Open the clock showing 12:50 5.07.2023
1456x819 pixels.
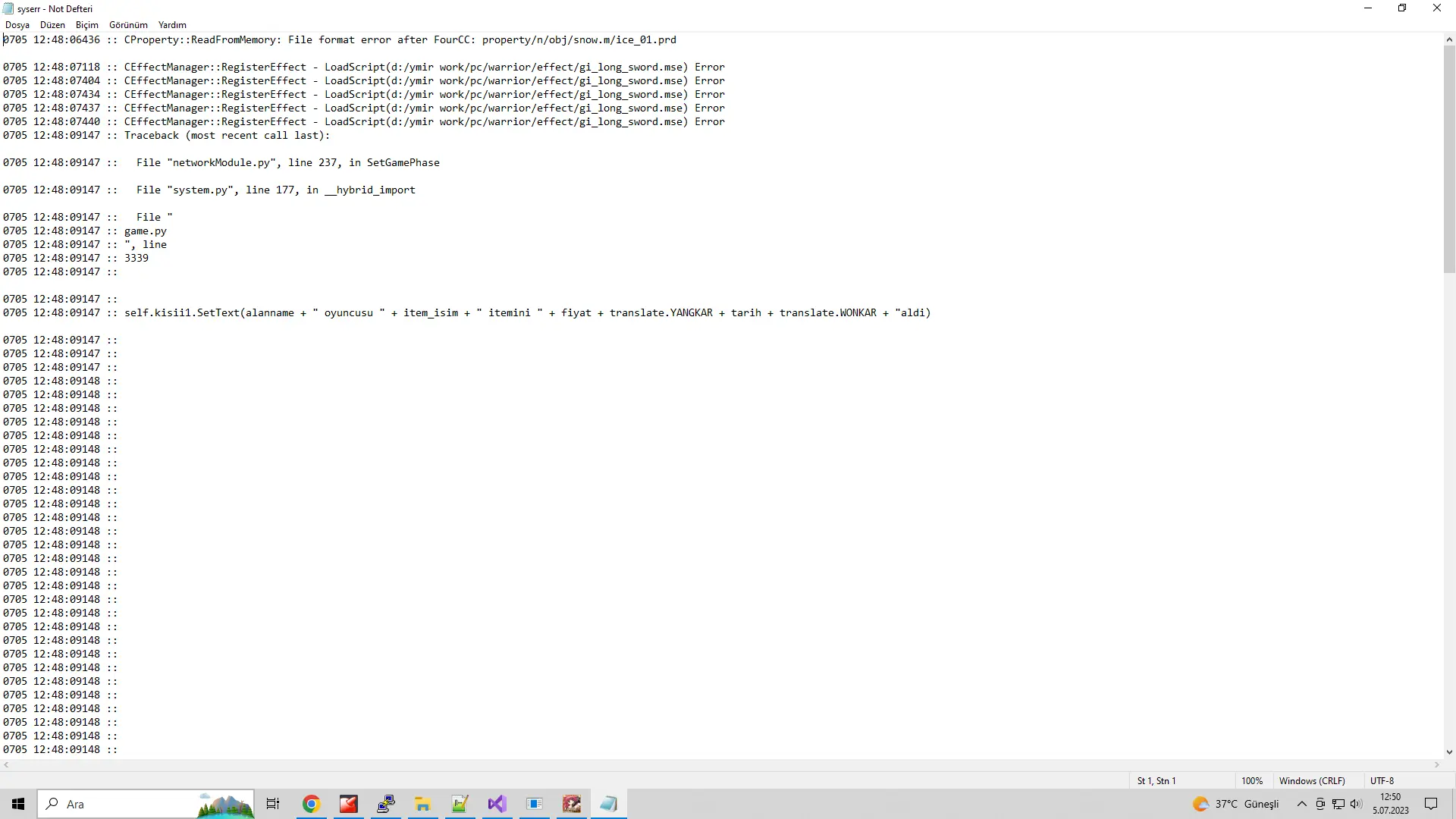[x=1391, y=804]
